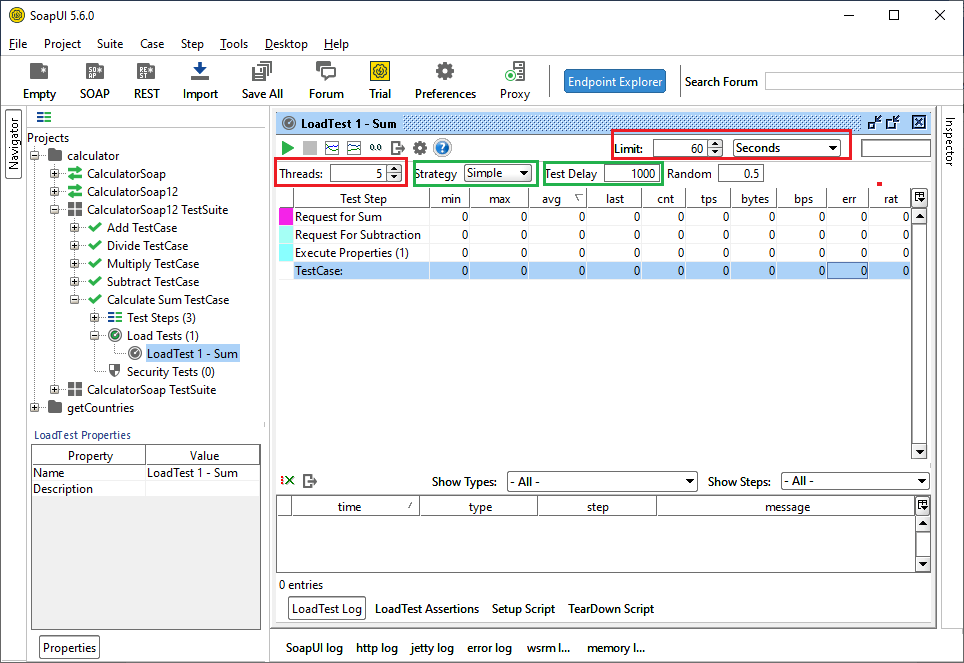The image size is (964, 663).
Task: Export load test statistics icon
Action: (398, 148)
